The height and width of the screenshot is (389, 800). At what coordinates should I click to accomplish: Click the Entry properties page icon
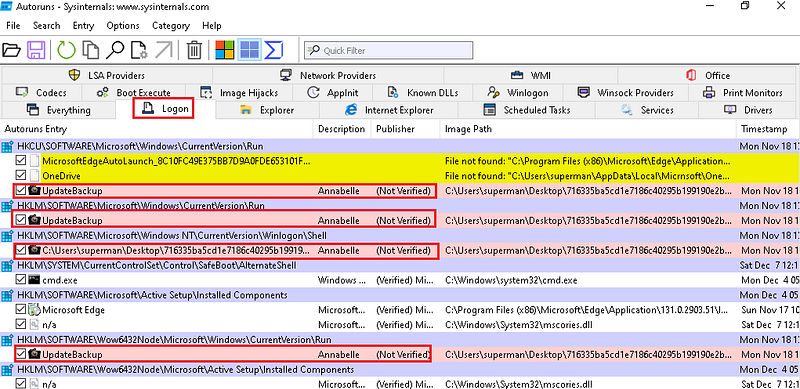point(139,50)
